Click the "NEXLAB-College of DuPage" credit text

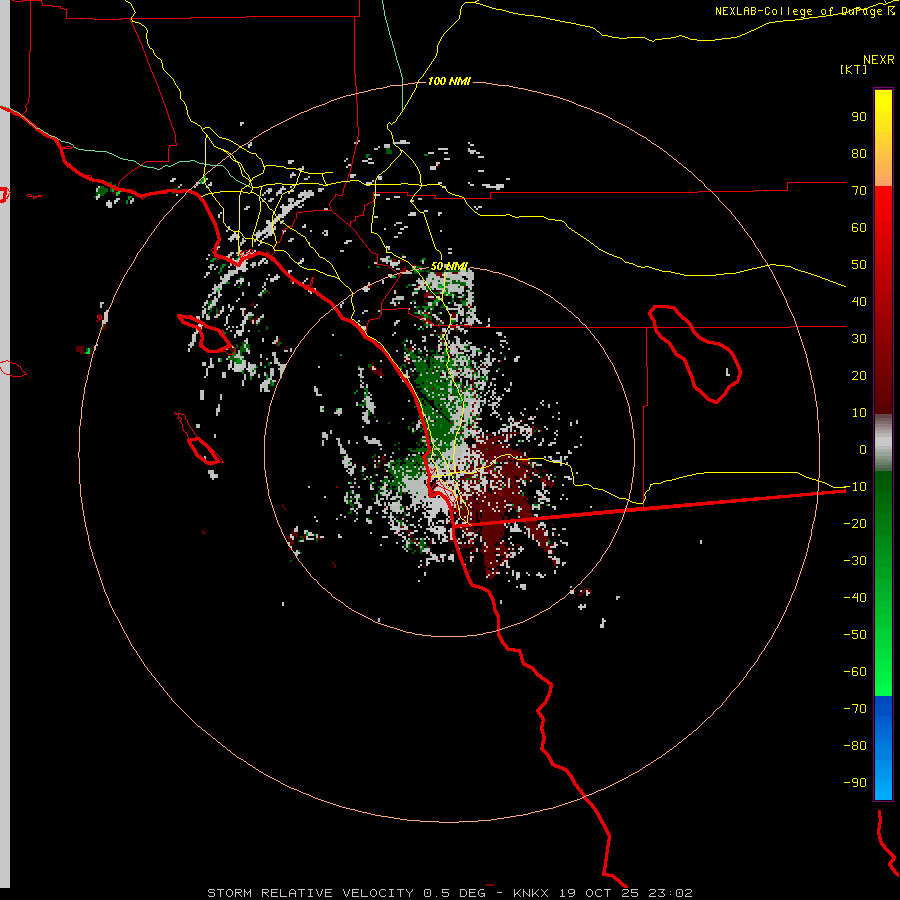798,11
